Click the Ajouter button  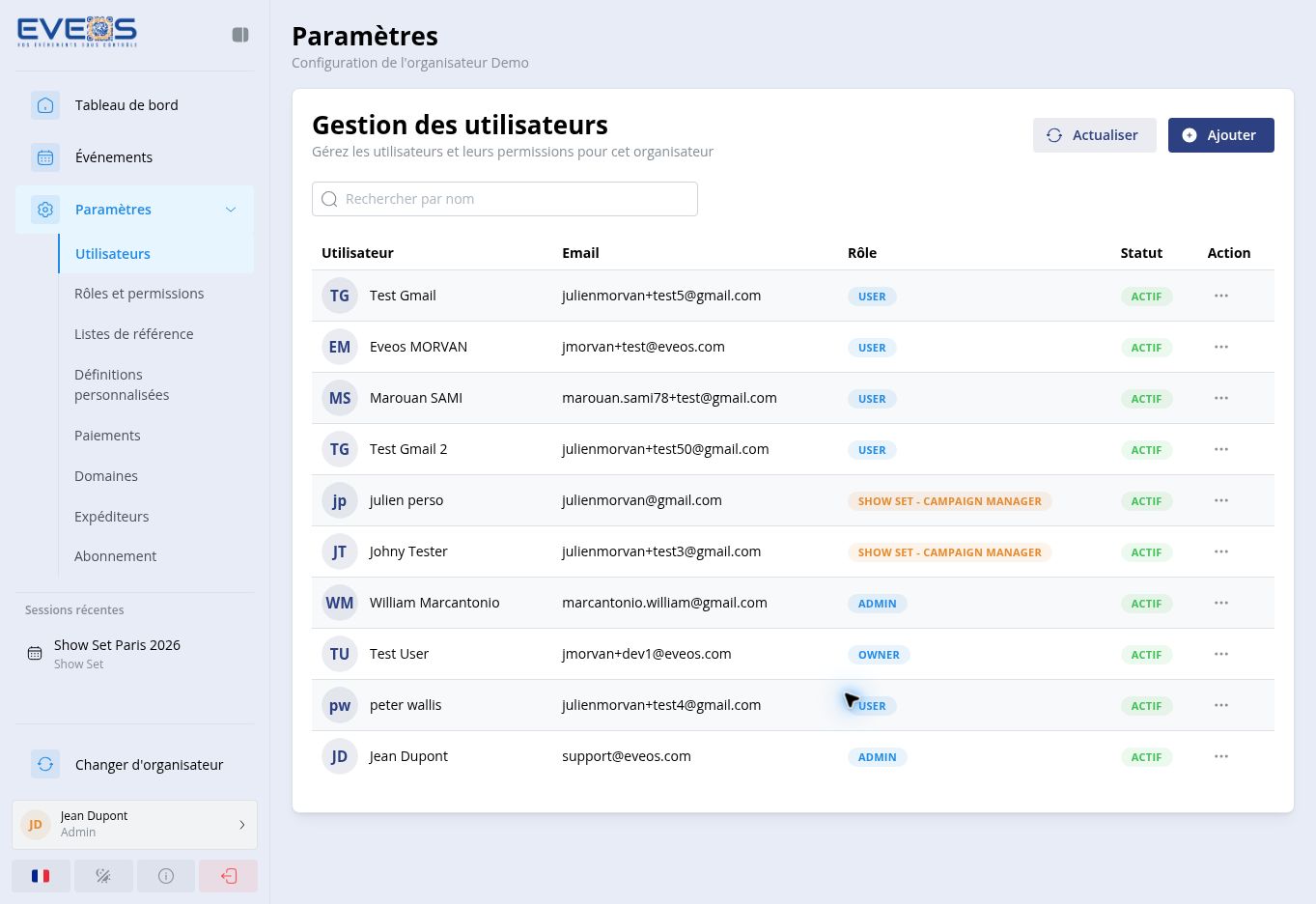(x=1221, y=135)
